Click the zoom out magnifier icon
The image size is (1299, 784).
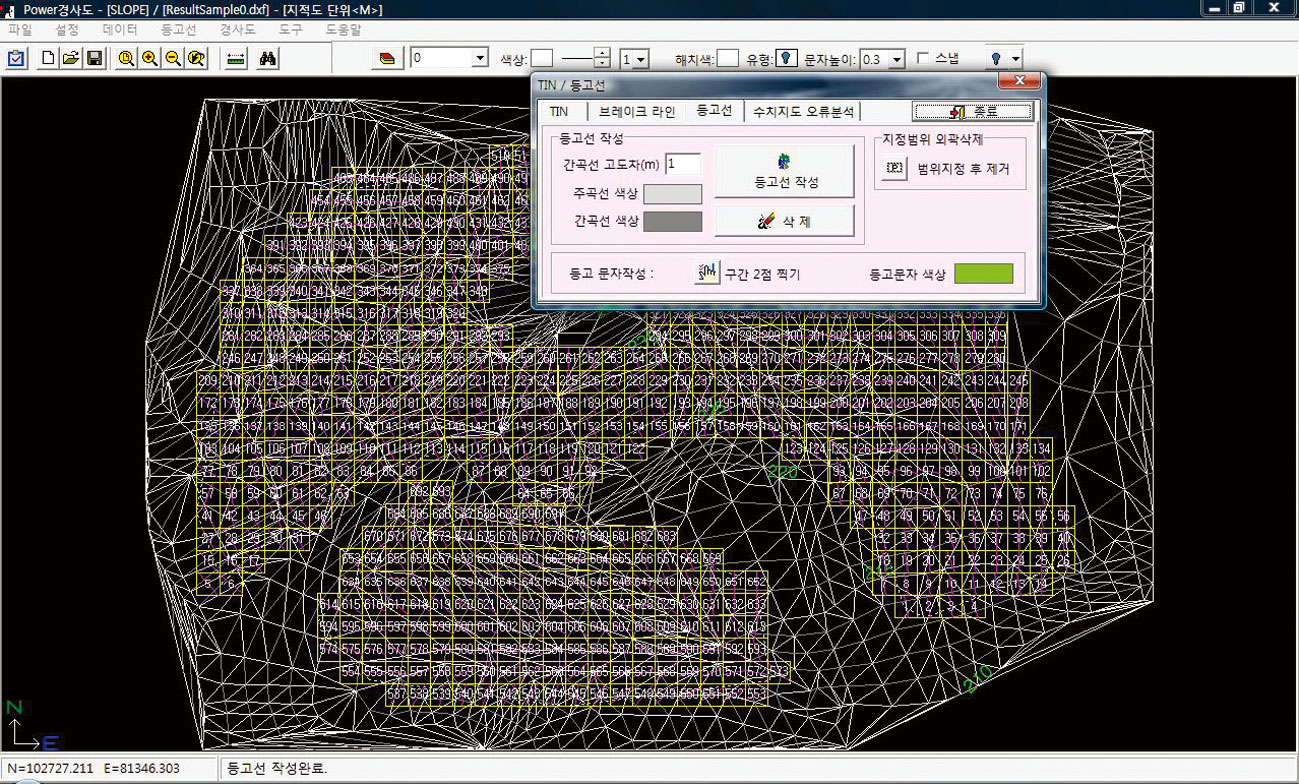point(173,59)
